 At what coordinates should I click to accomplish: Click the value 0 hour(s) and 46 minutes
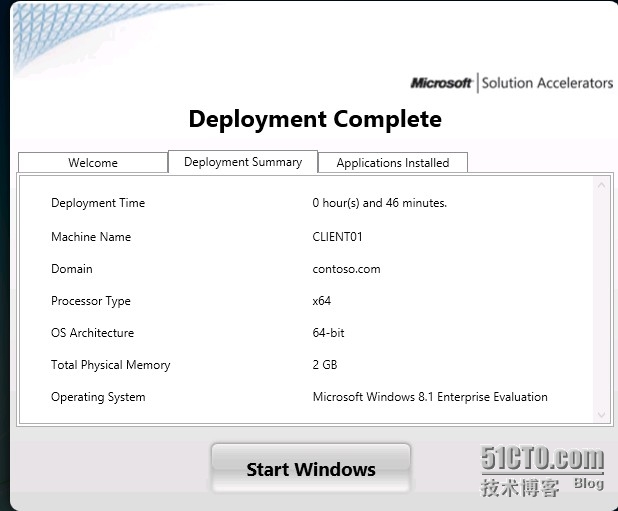pos(380,203)
